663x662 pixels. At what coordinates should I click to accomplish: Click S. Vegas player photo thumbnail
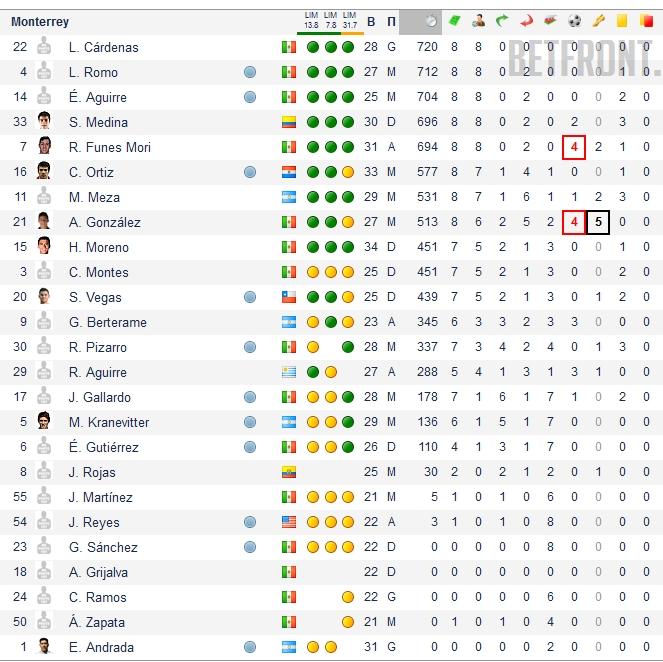point(44,297)
